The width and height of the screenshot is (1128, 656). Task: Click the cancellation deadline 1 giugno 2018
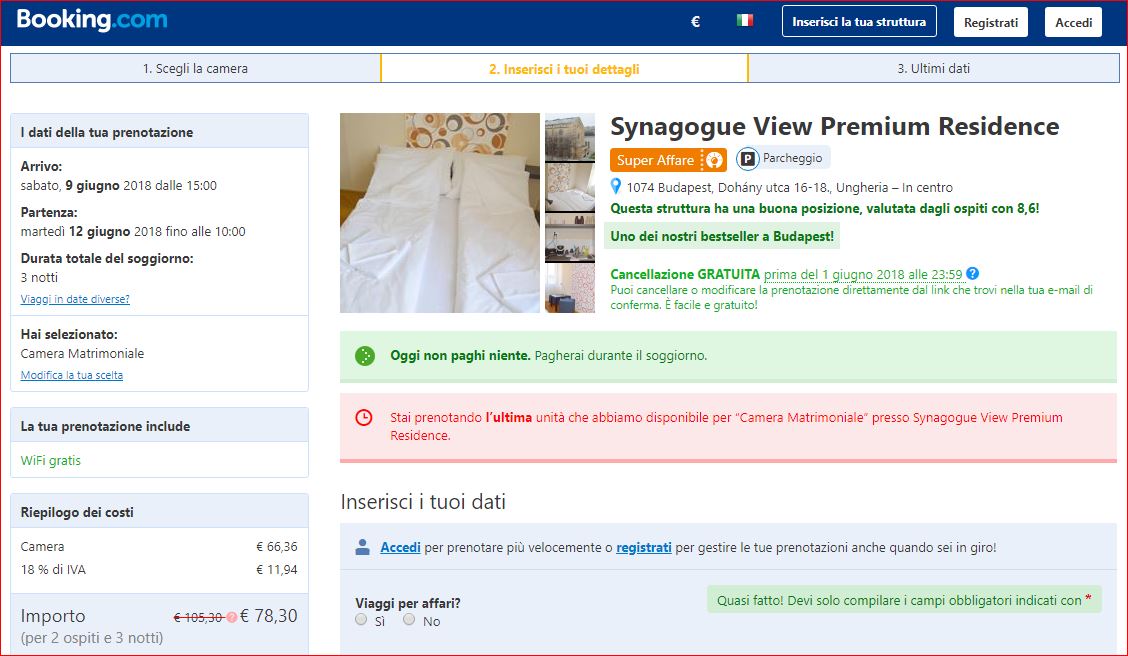pos(863,275)
